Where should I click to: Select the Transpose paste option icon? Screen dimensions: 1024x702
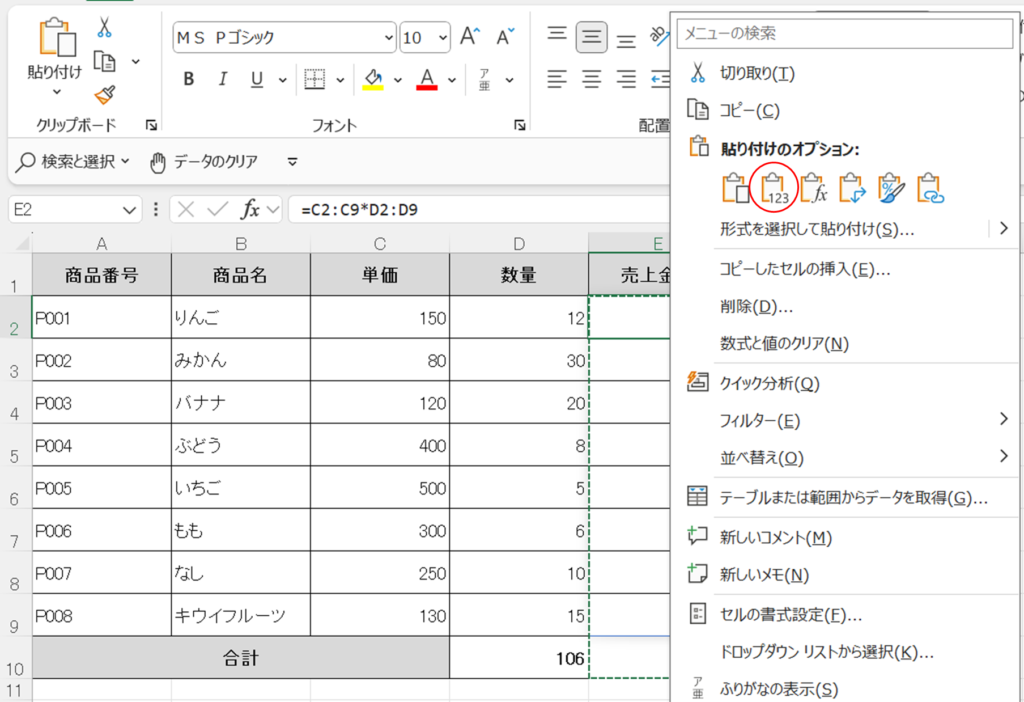pos(853,188)
